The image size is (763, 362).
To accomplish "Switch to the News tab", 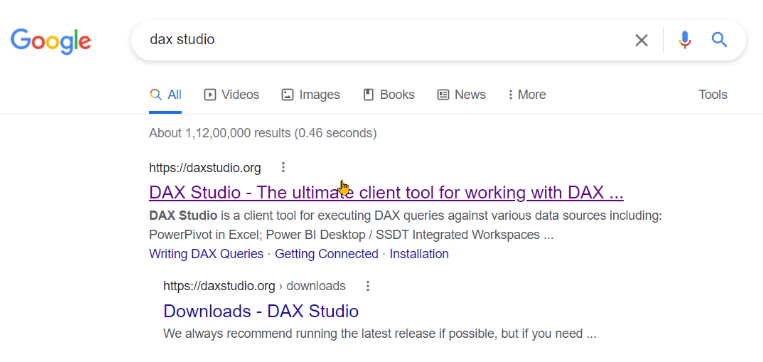I will [461, 94].
